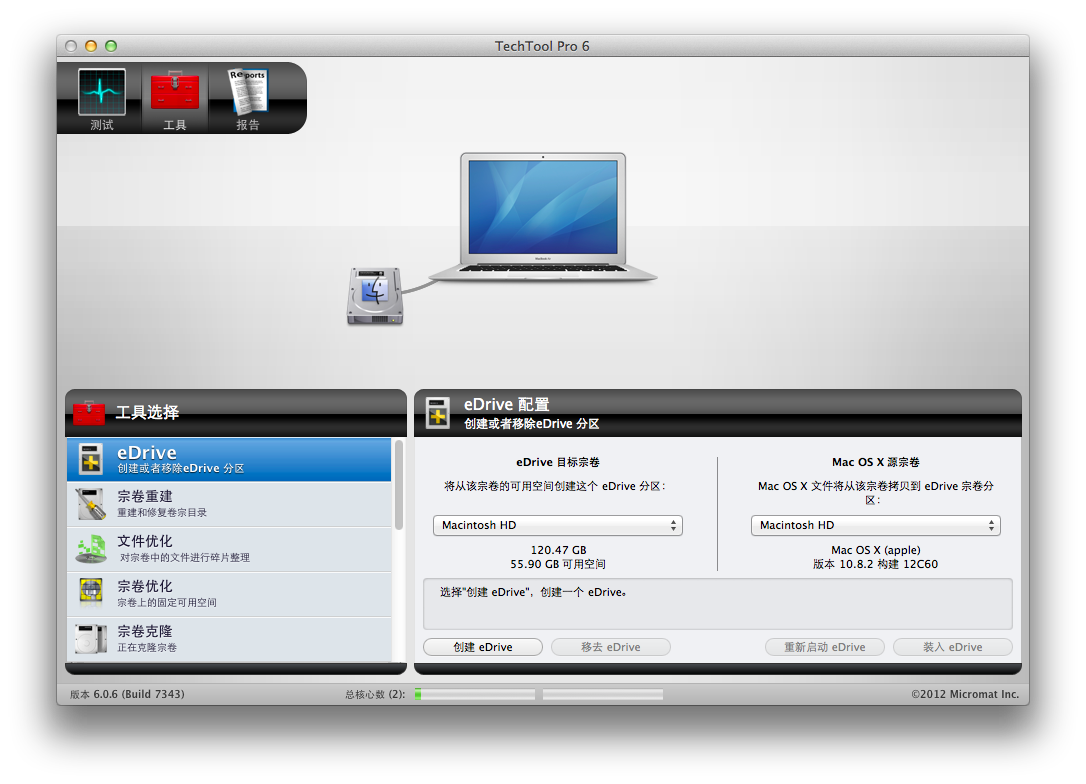Click the 选择"创建 eDrive" instruction message

tap(533, 592)
